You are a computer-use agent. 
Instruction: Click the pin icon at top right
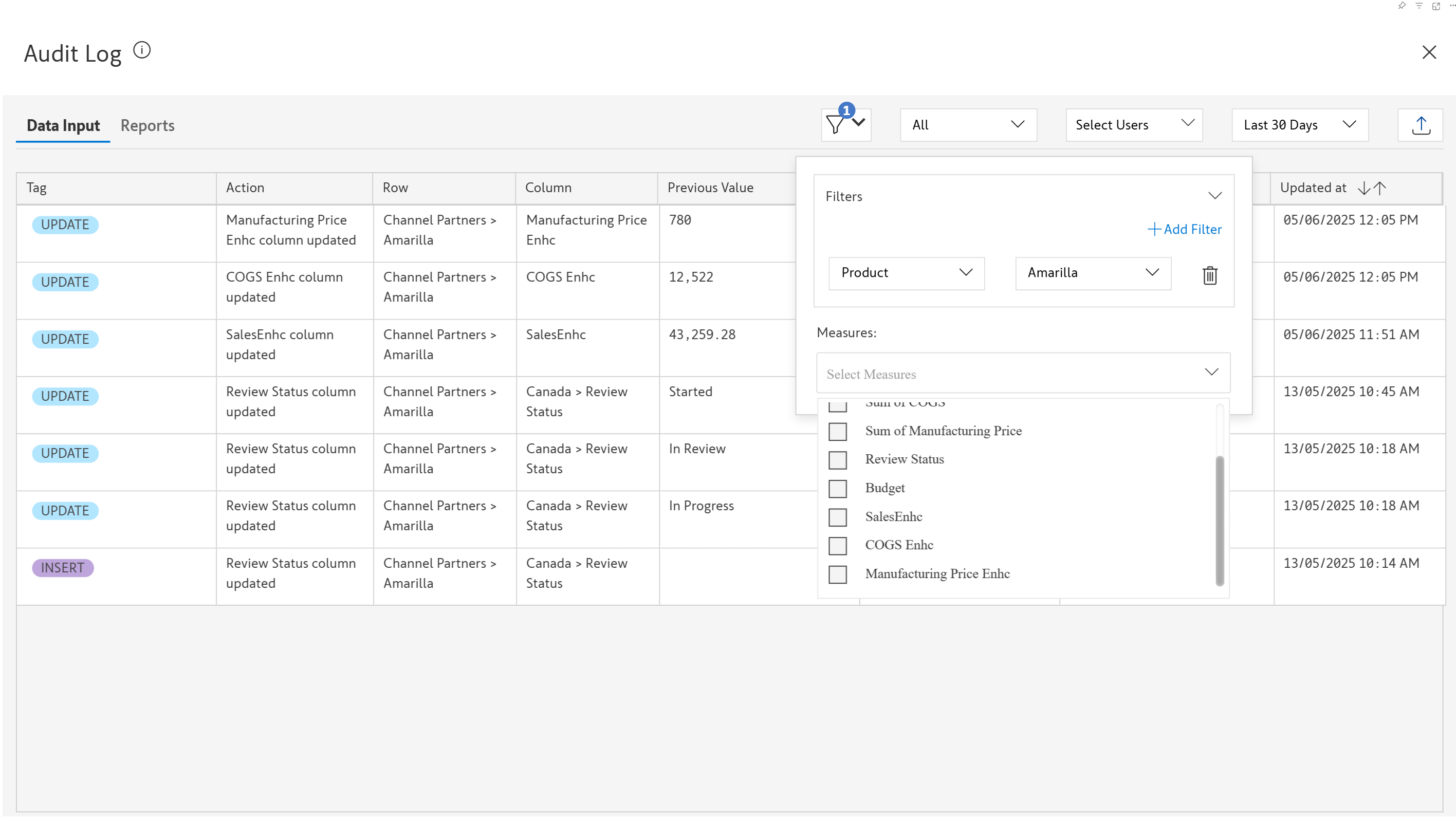click(x=1402, y=6)
